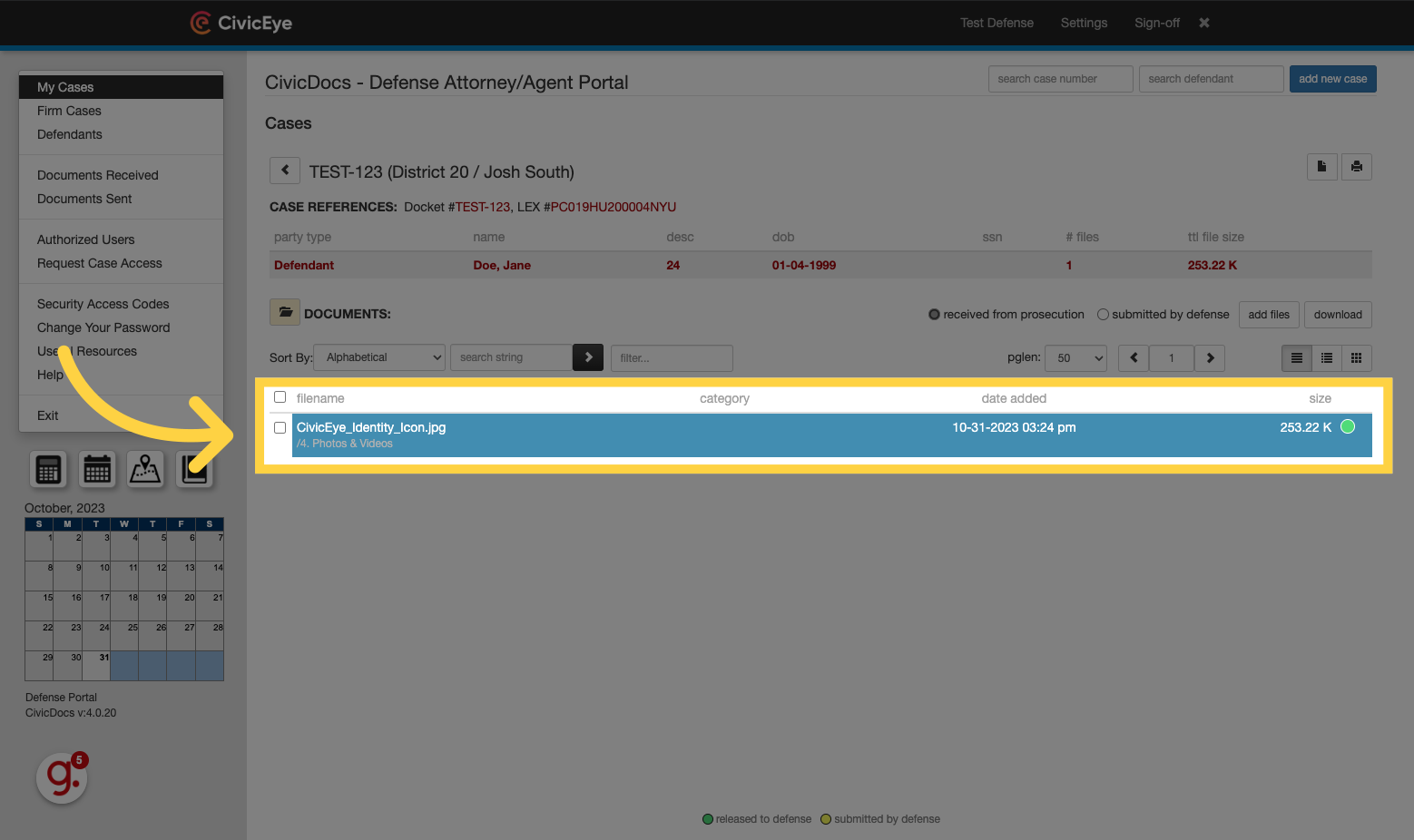
Task: Open My Cases in sidebar
Action: (121, 87)
